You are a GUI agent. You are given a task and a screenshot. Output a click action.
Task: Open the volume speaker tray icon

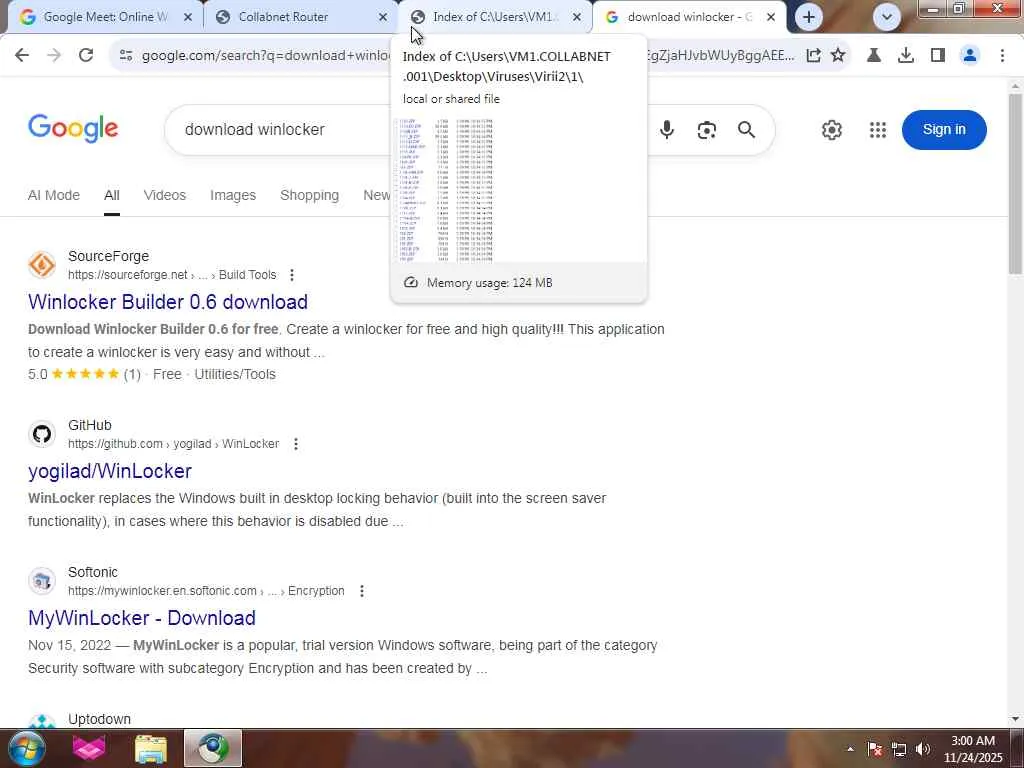point(923,749)
